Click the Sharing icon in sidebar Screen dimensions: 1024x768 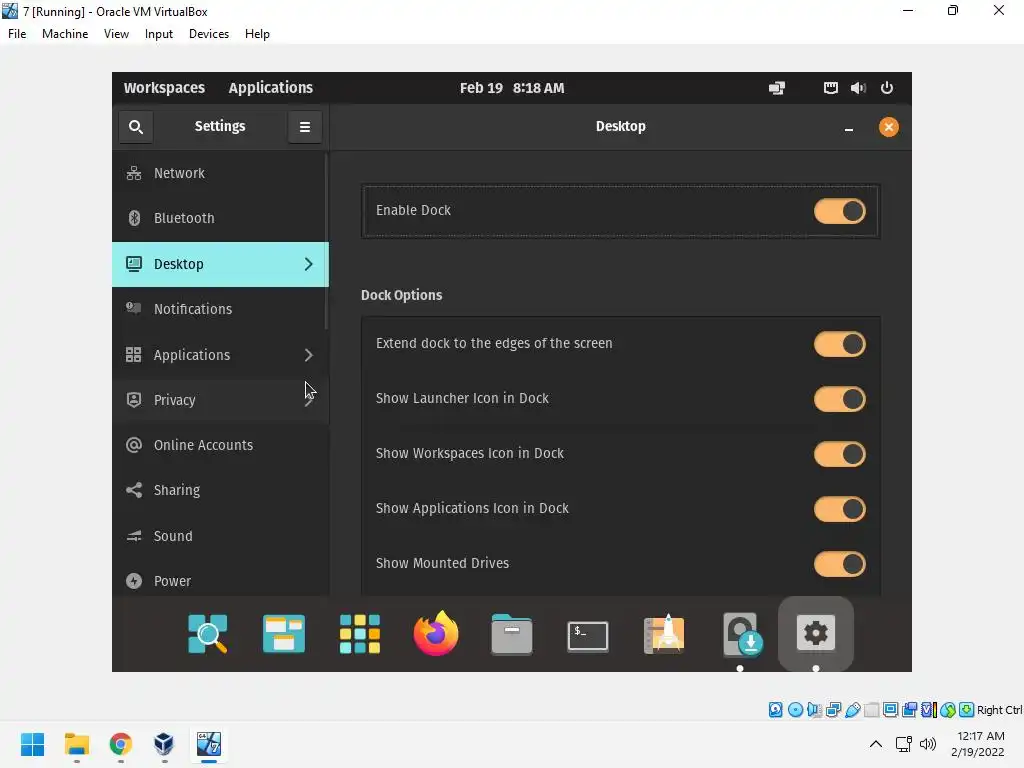coord(134,490)
